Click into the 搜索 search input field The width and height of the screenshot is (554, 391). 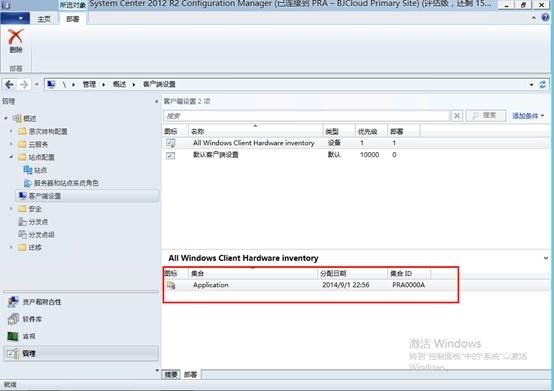pyautogui.click(x=306, y=116)
